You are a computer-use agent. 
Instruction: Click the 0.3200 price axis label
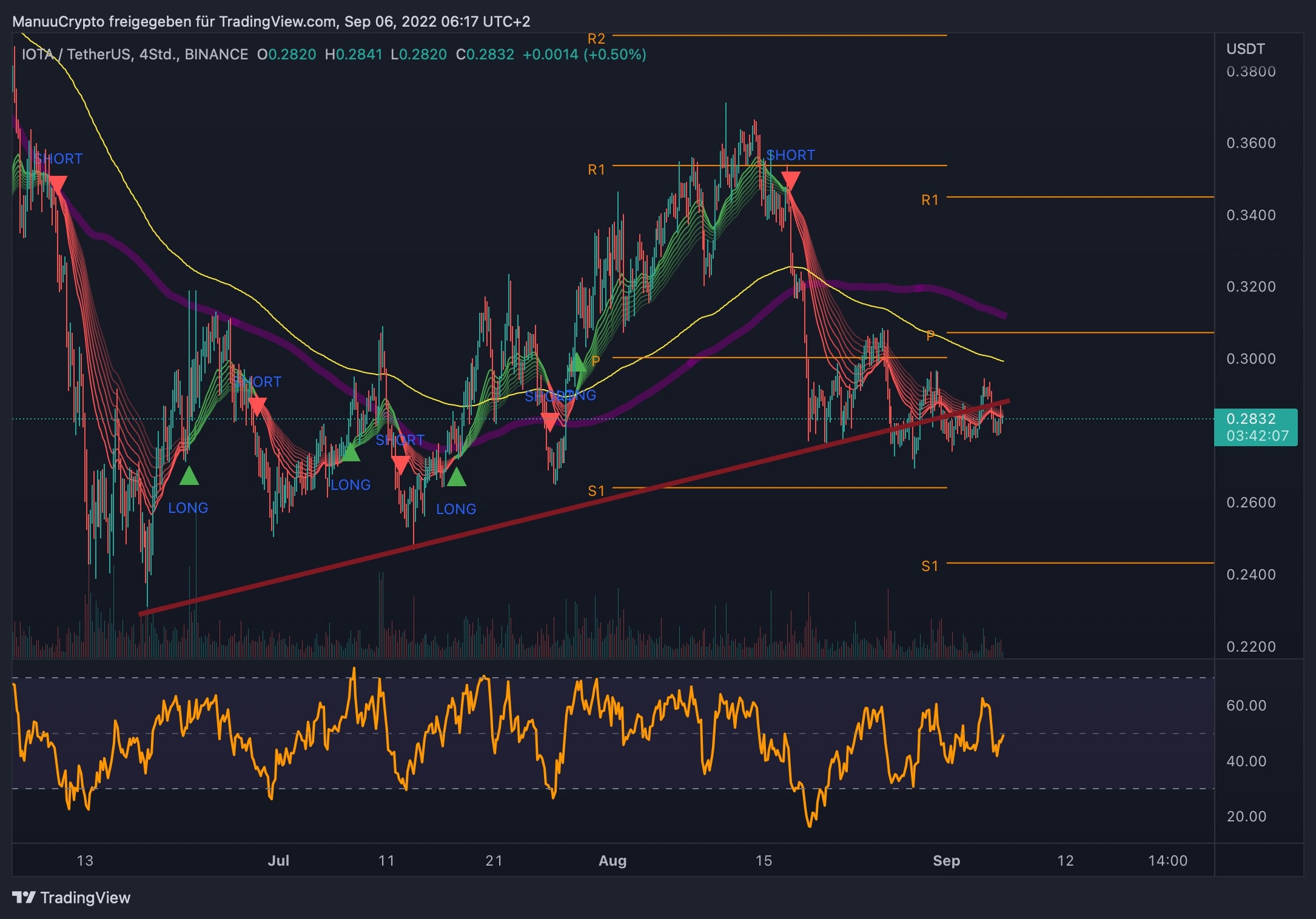tap(1251, 287)
